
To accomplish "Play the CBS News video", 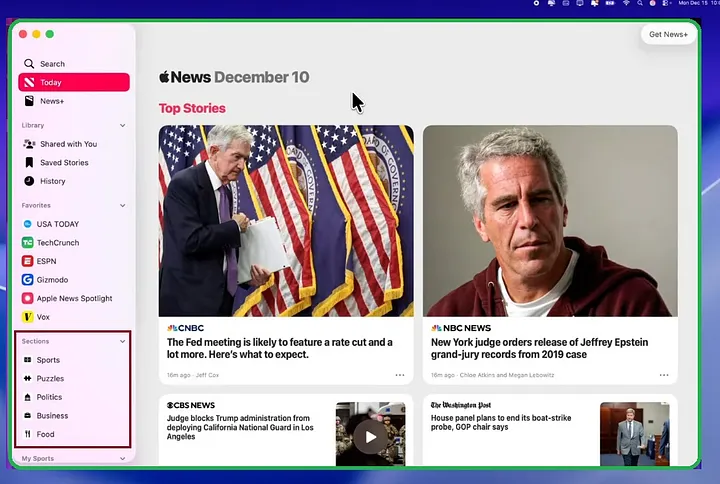I will pos(371,437).
